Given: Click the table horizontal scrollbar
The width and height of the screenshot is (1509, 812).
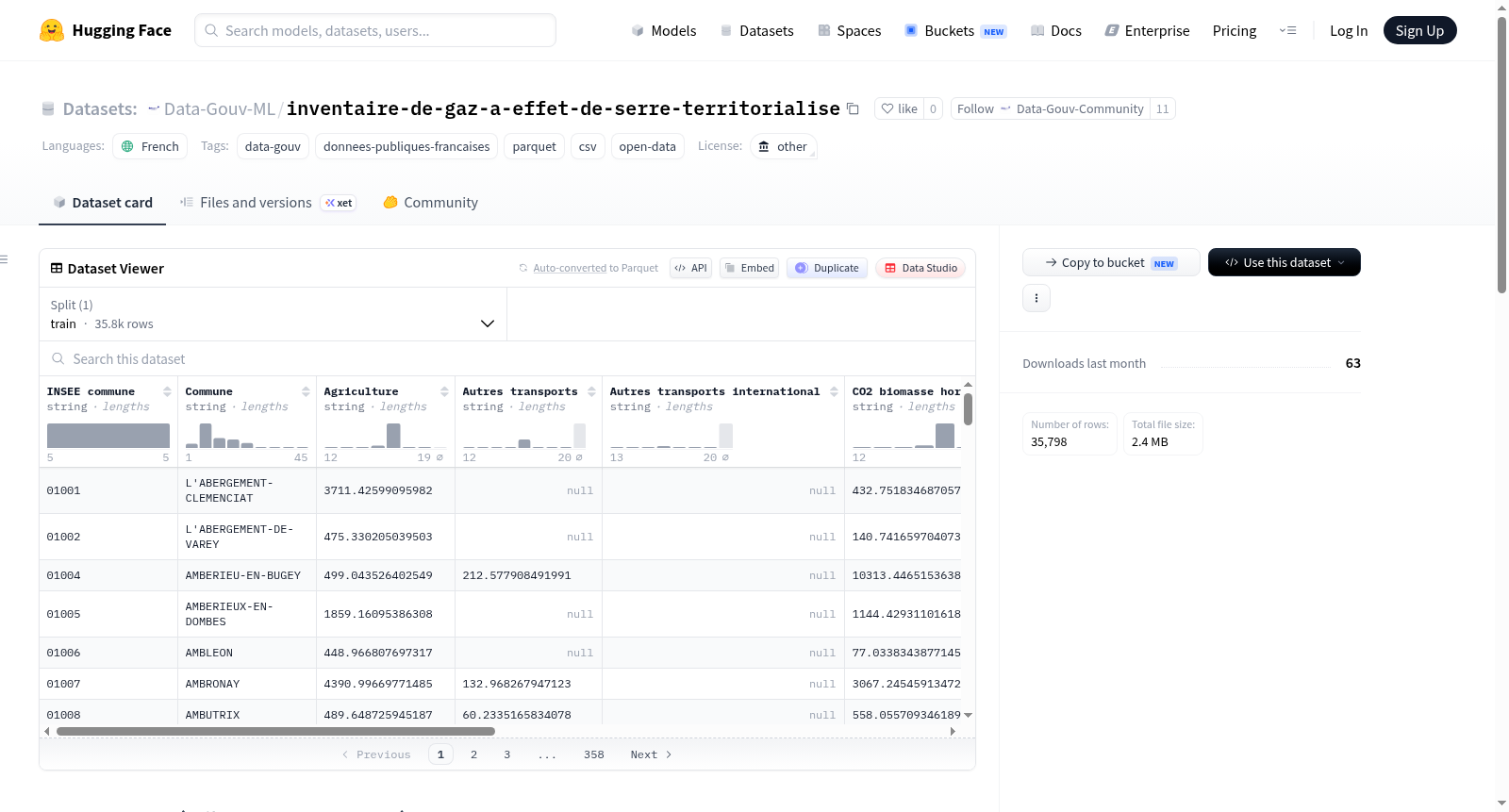Looking at the screenshot, I should click(275, 731).
